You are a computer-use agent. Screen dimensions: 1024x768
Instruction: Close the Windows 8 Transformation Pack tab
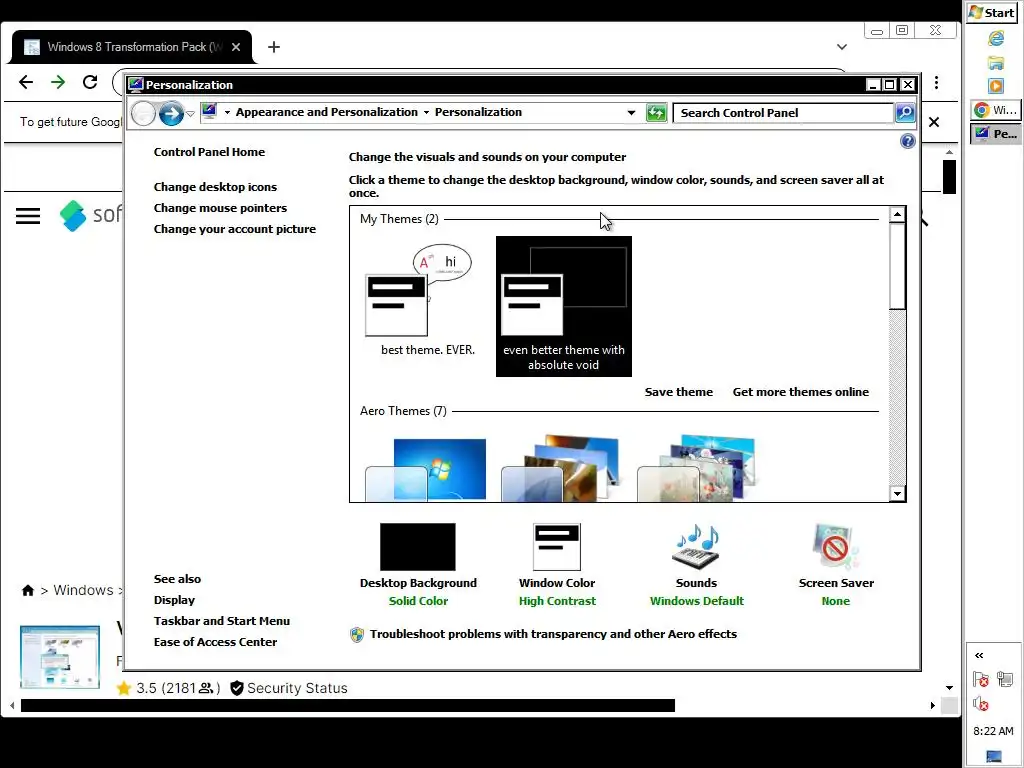(236, 47)
